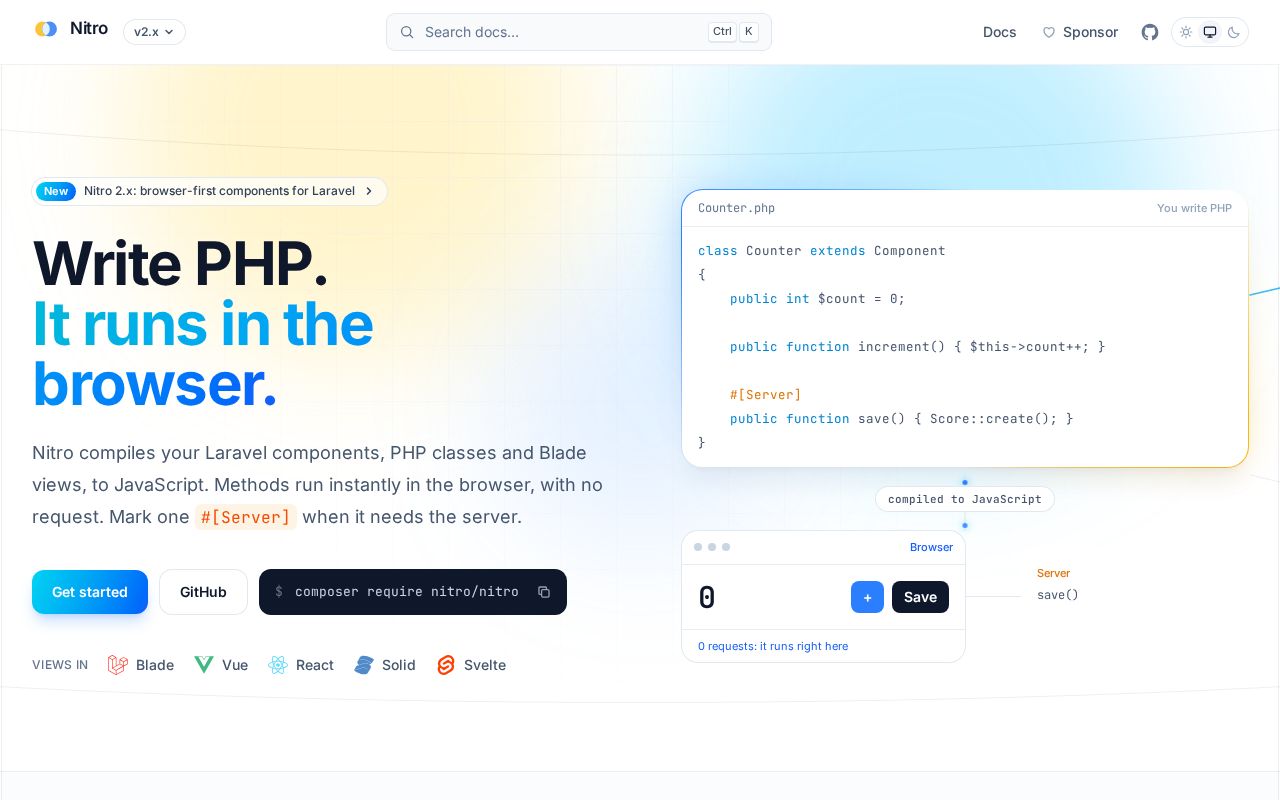Select system theme monitor icon
The width and height of the screenshot is (1280, 800).
click(1210, 32)
